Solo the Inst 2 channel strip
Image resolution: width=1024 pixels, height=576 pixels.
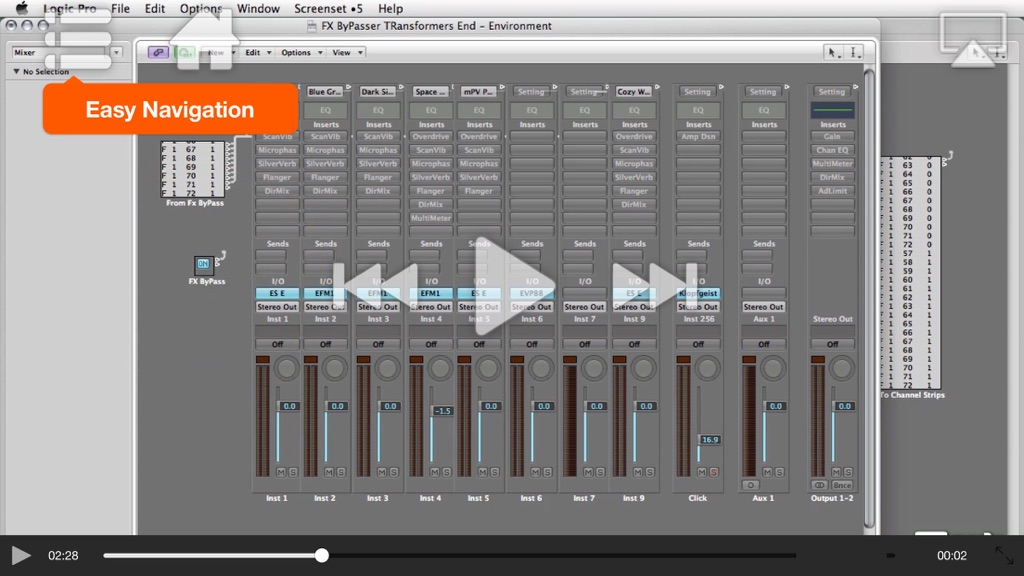click(x=341, y=472)
